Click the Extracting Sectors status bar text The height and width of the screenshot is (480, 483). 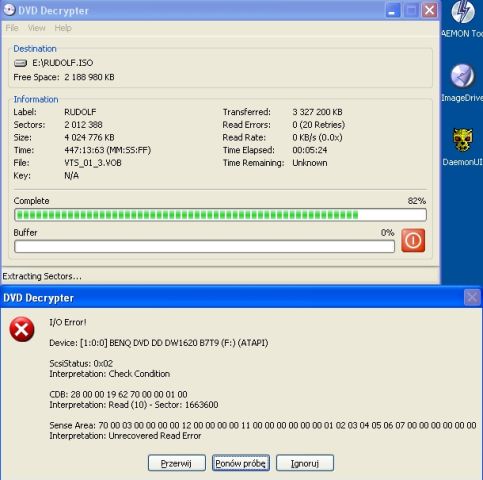pyautogui.click(x=42, y=276)
